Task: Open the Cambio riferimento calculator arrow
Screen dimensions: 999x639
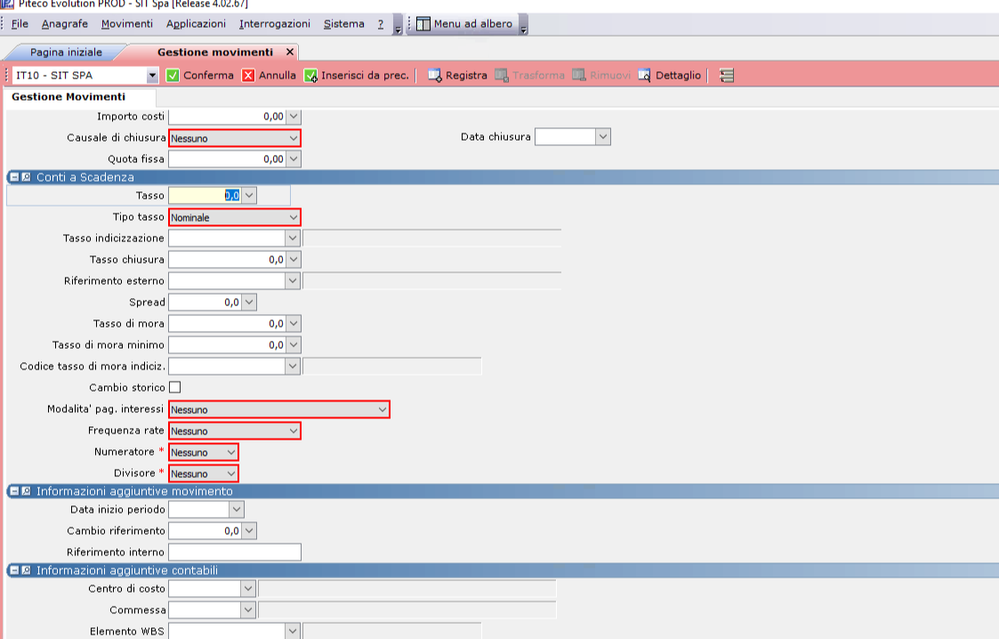Action: [249, 531]
